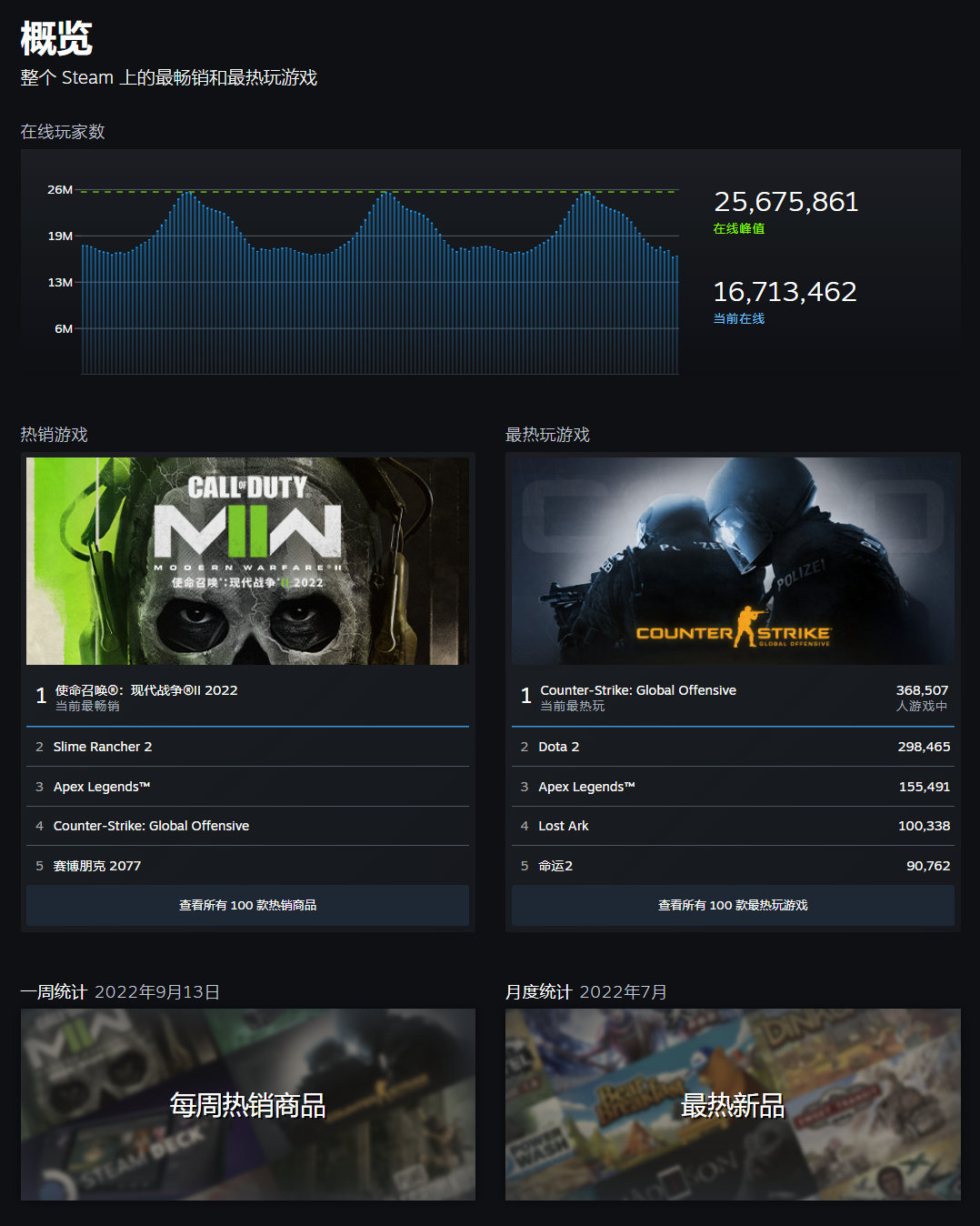Image resolution: width=980 pixels, height=1226 pixels.
Task: Open Lost Ark in most played list
Action: point(564,826)
